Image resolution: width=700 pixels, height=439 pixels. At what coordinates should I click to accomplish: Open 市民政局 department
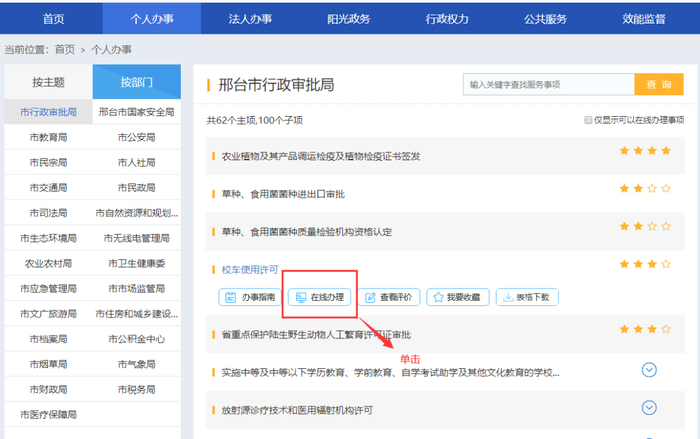(x=137, y=188)
